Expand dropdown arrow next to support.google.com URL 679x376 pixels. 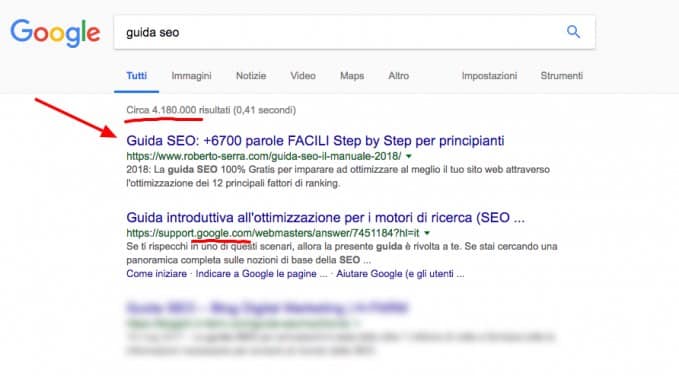427,233
